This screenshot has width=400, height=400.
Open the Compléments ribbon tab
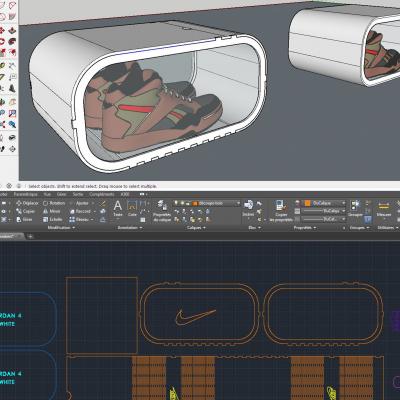pos(101,194)
